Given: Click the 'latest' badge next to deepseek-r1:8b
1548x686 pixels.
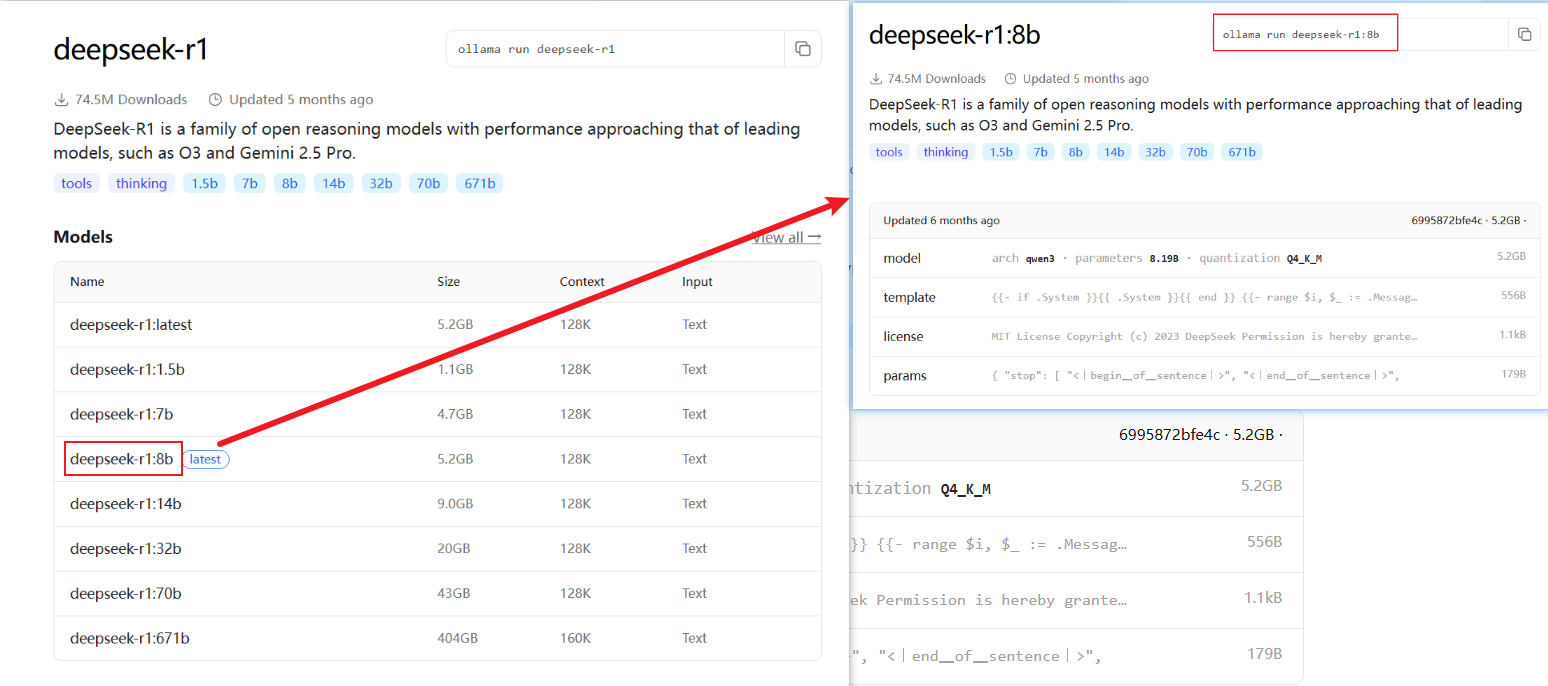Looking at the screenshot, I should (x=205, y=460).
